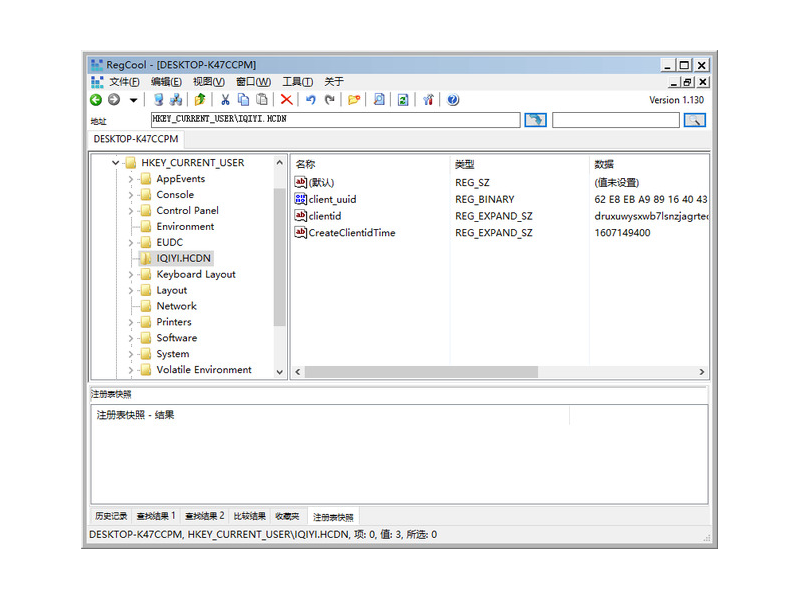Click the blue Help question mark icon
This screenshot has height=600, width=800.
click(x=453, y=100)
